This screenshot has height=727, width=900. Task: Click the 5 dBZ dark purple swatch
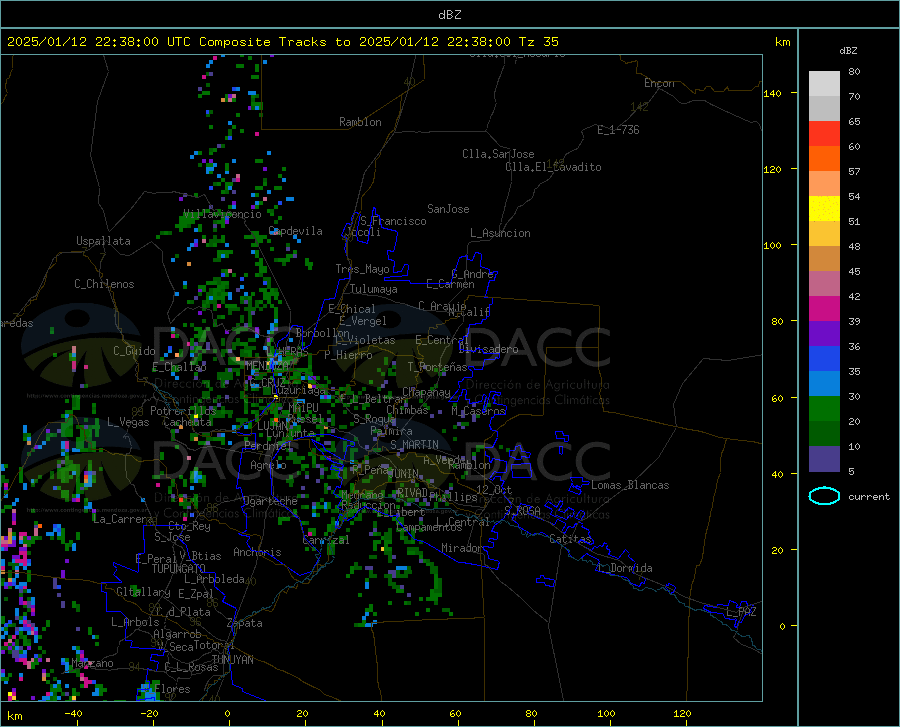coord(824,459)
